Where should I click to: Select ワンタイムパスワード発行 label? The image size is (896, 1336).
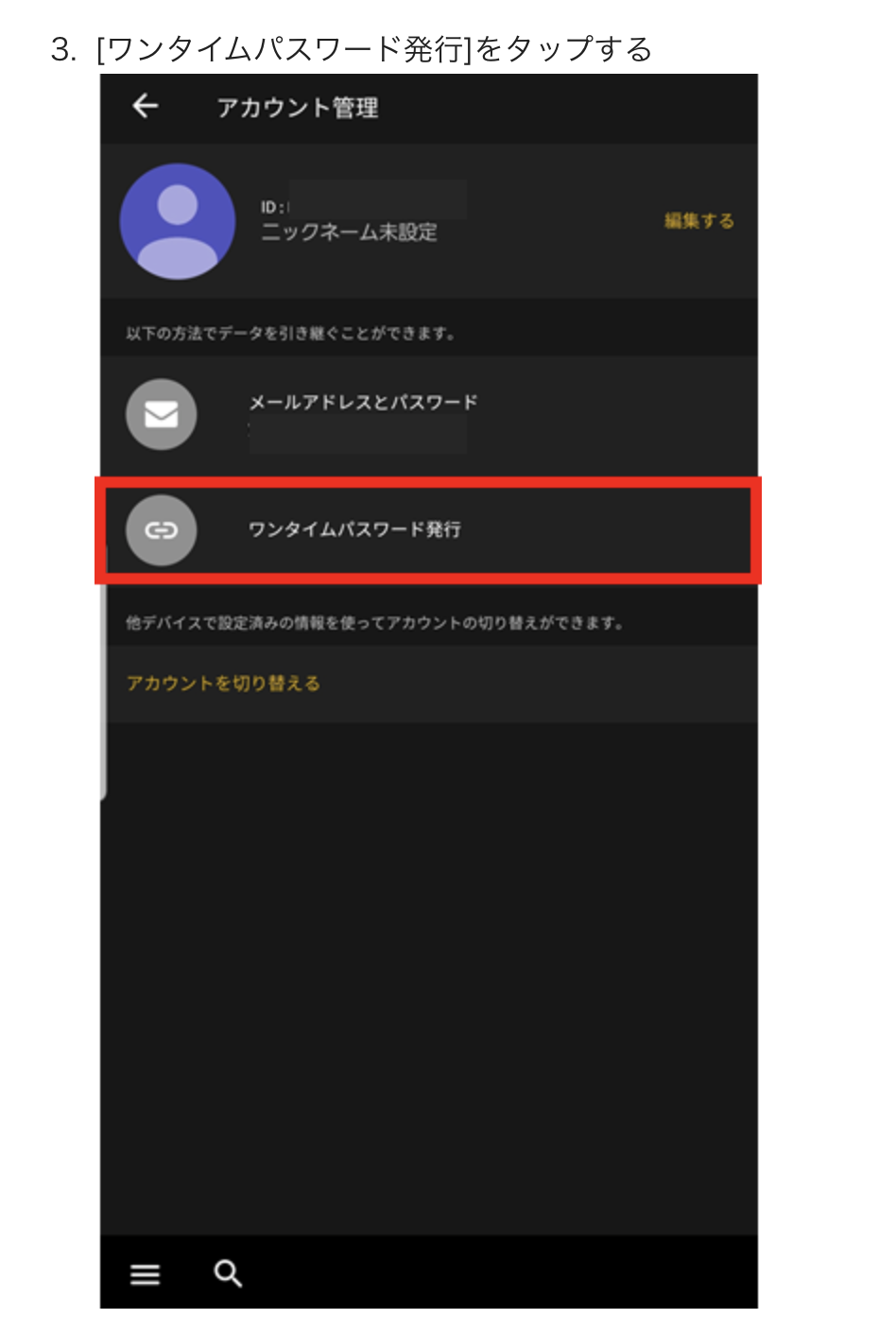[354, 529]
